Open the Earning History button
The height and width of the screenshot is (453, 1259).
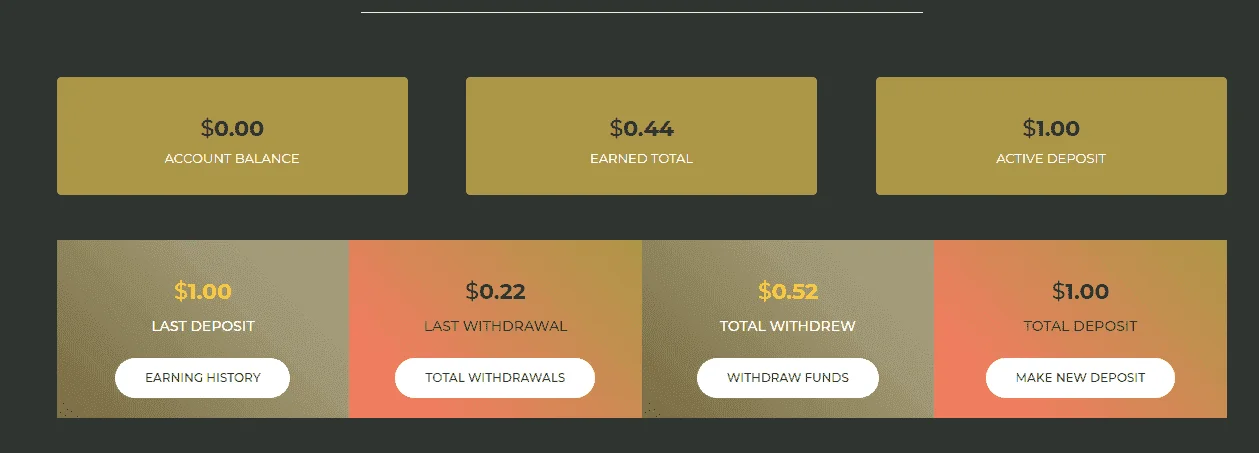[202, 378]
